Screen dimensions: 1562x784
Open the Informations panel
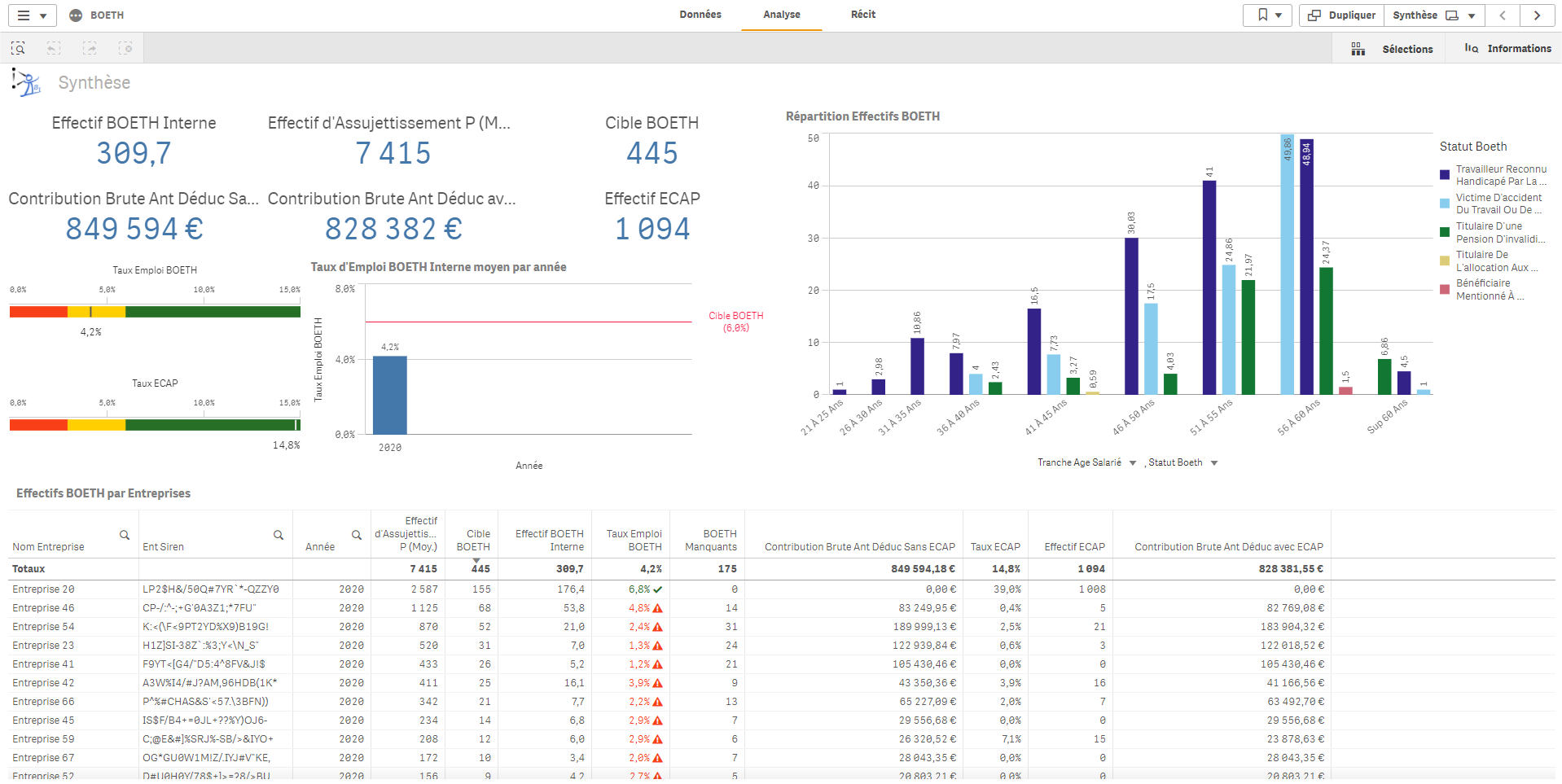(x=1508, y=49)
